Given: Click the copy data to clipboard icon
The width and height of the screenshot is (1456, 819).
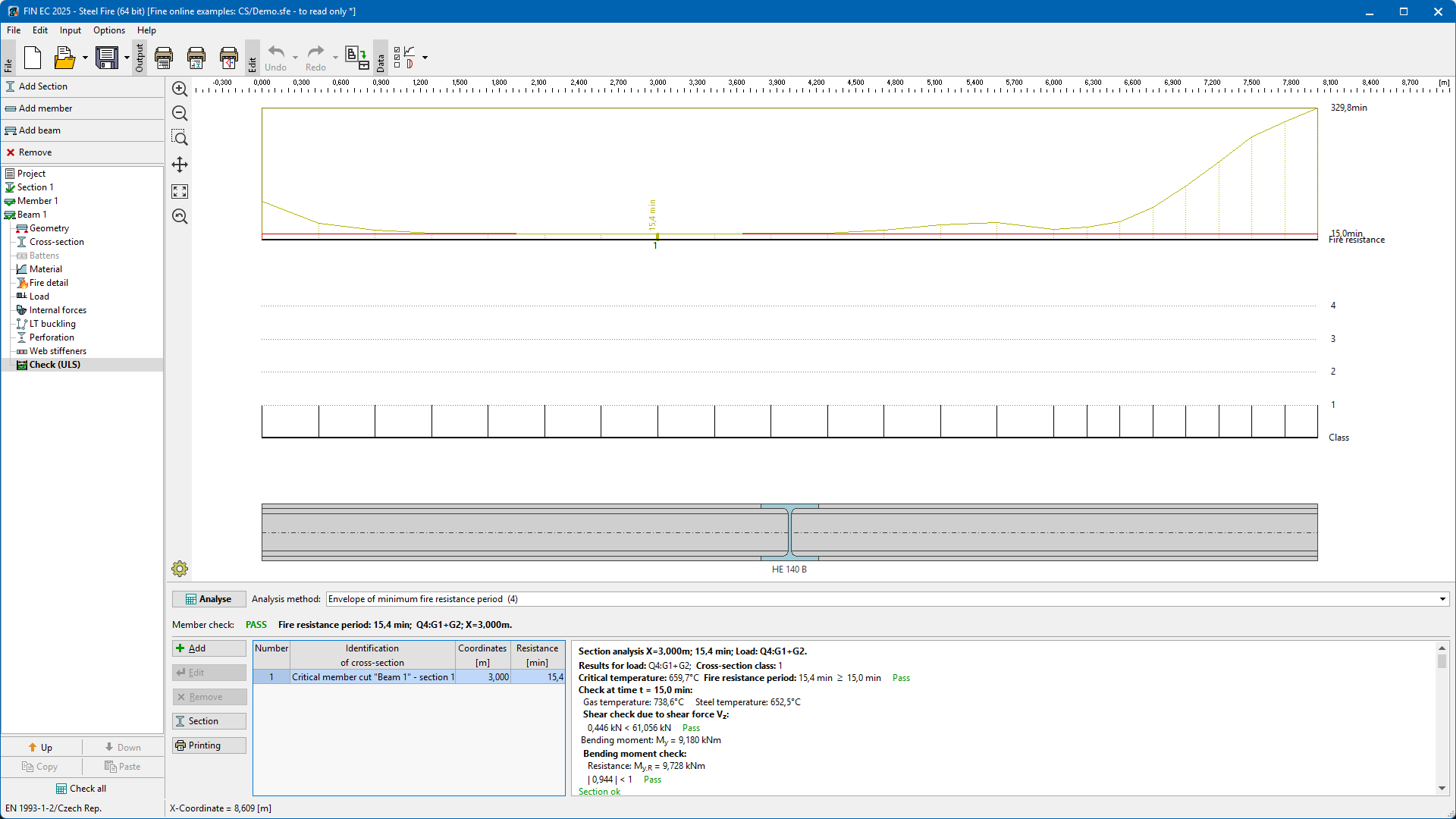Looking at the screenshot, I should coord(356,58).
